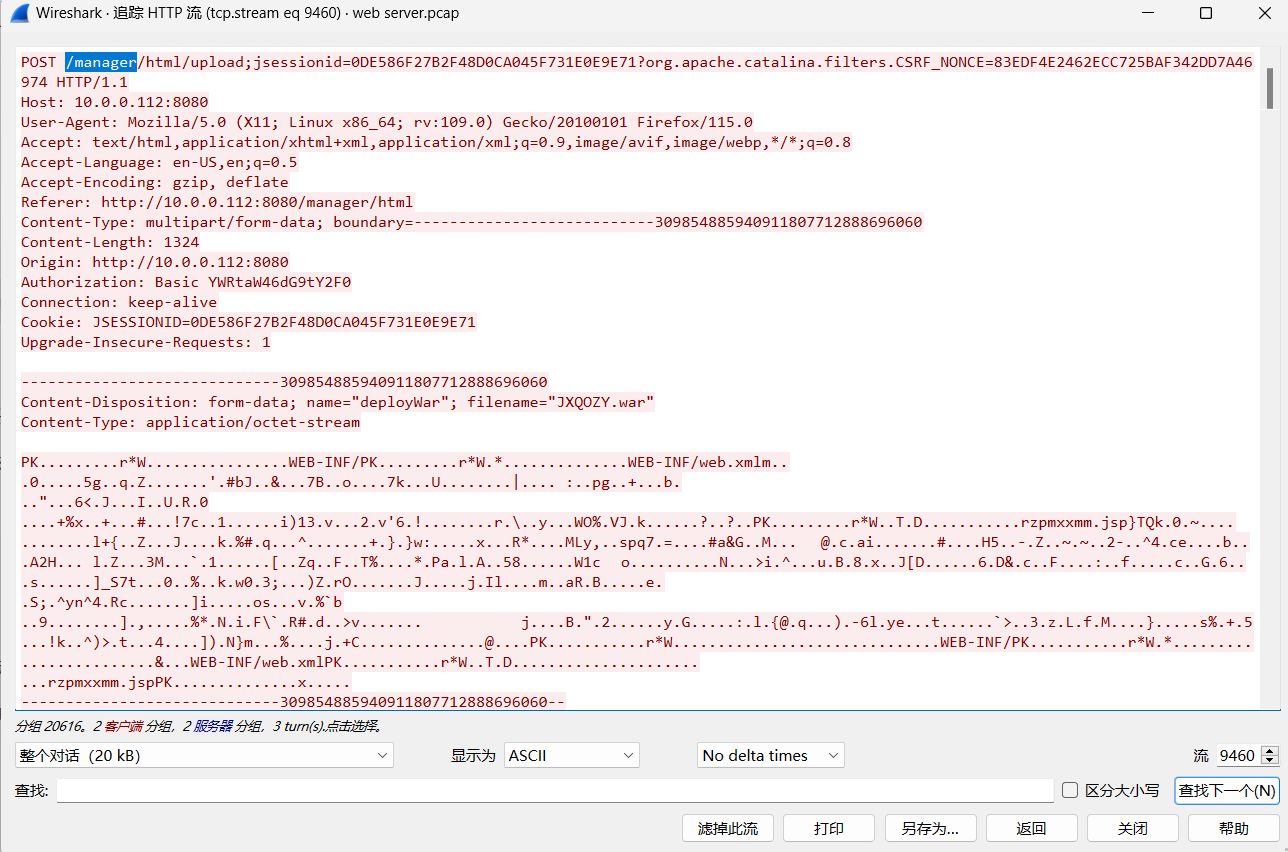Click the highlighted /manager text in request line

tap(101, 62)
